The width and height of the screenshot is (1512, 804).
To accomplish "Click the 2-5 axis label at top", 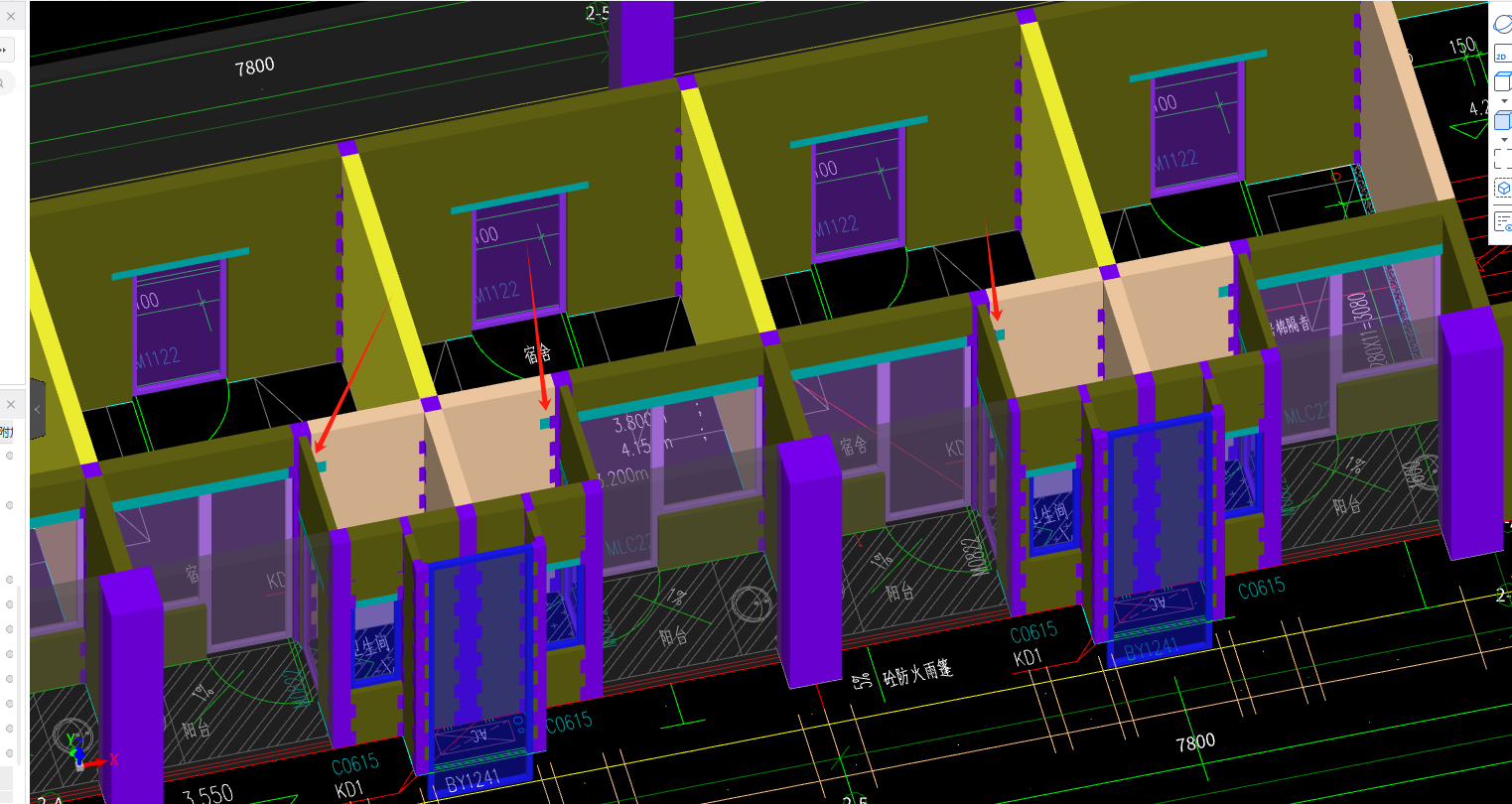I will point(599,13).
